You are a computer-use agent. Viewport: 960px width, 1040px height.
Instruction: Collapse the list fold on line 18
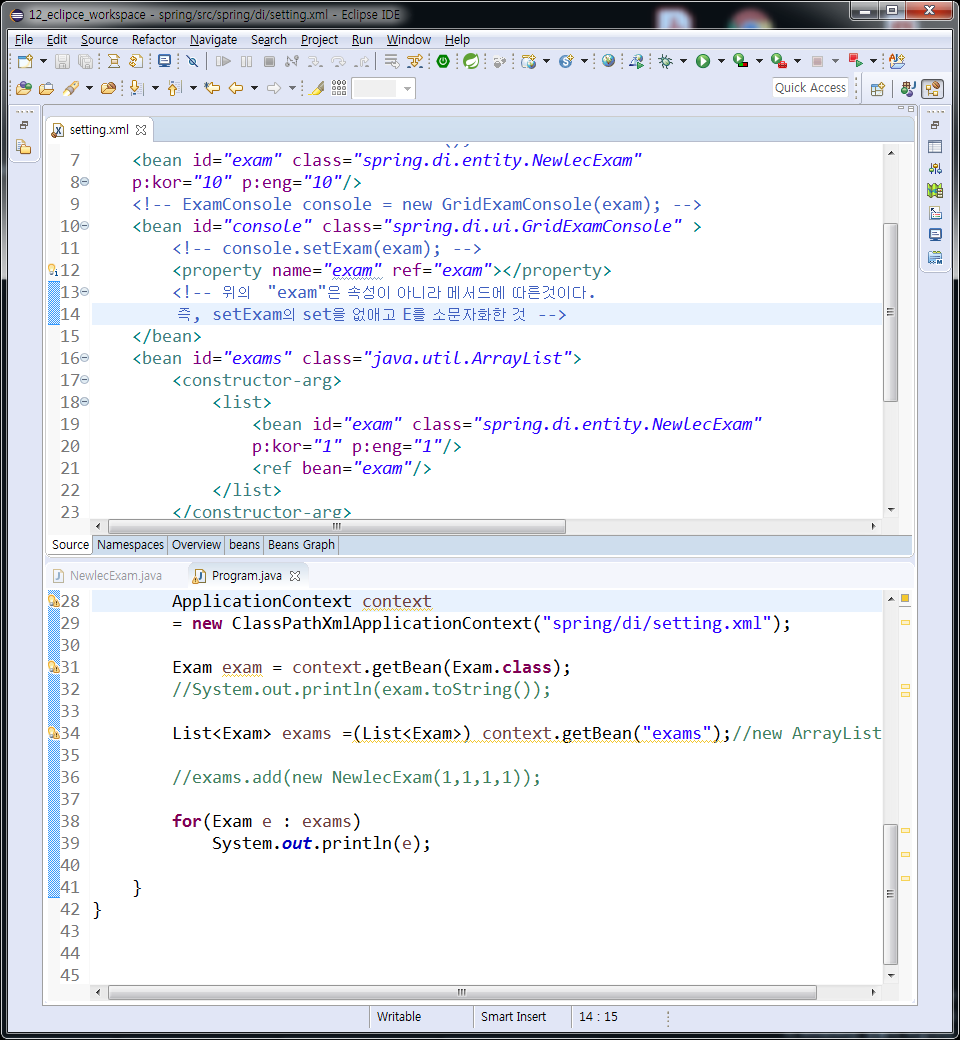point(85,402)
